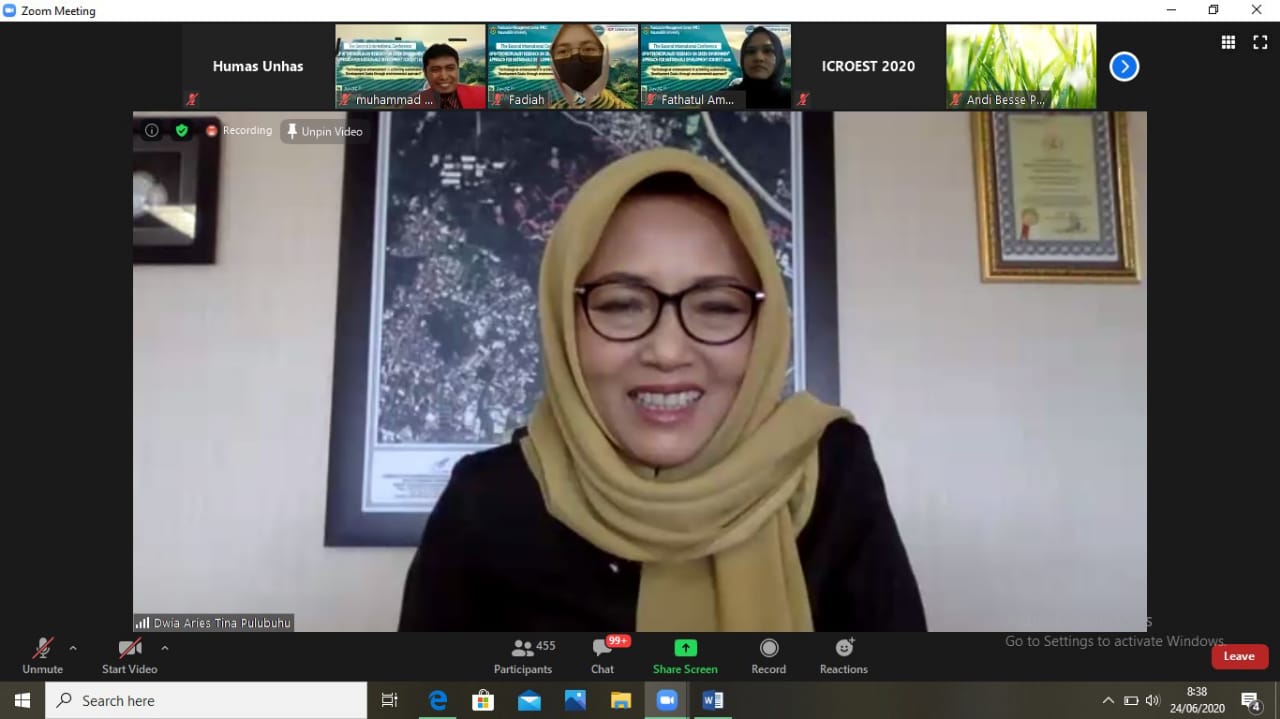Unmute the microphone
Screen dimensions: 1280x719
tap(42, 656)
